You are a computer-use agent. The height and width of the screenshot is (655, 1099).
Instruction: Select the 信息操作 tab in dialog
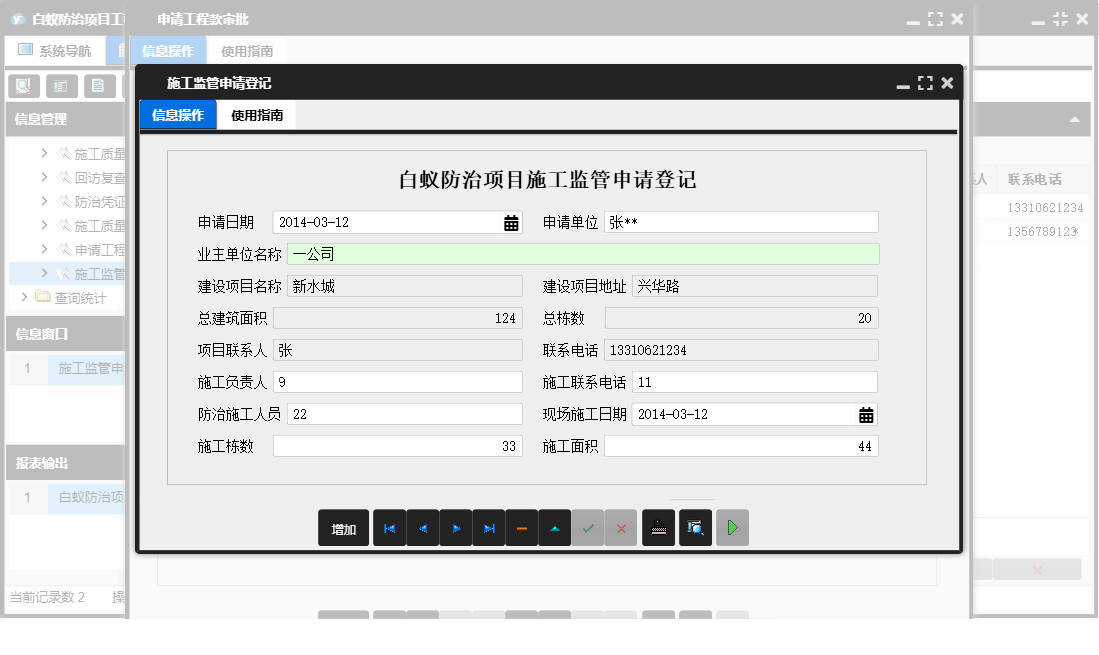[x=178, y=116]
